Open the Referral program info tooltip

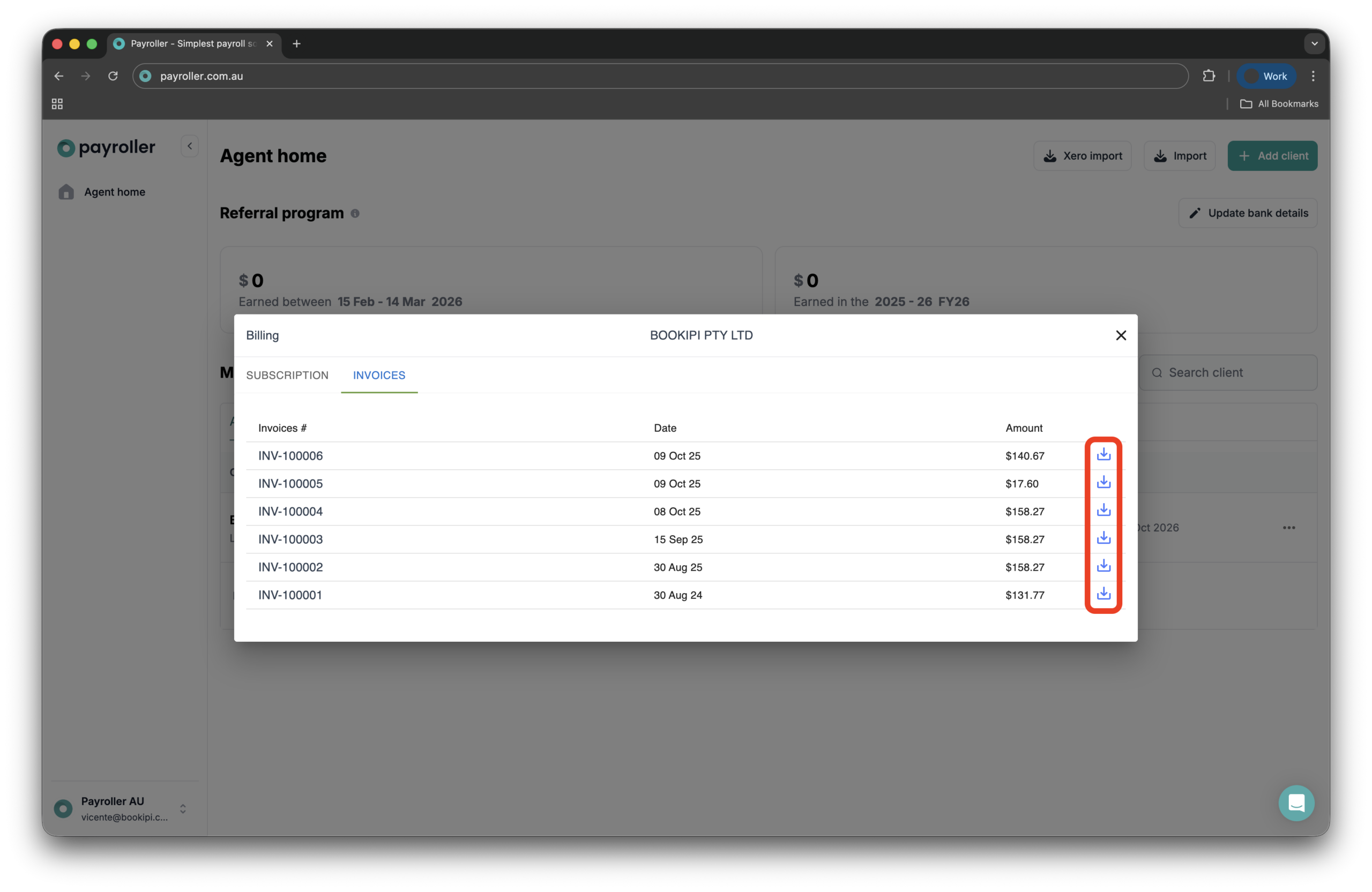pyautogui.click(x=355, y=213)
